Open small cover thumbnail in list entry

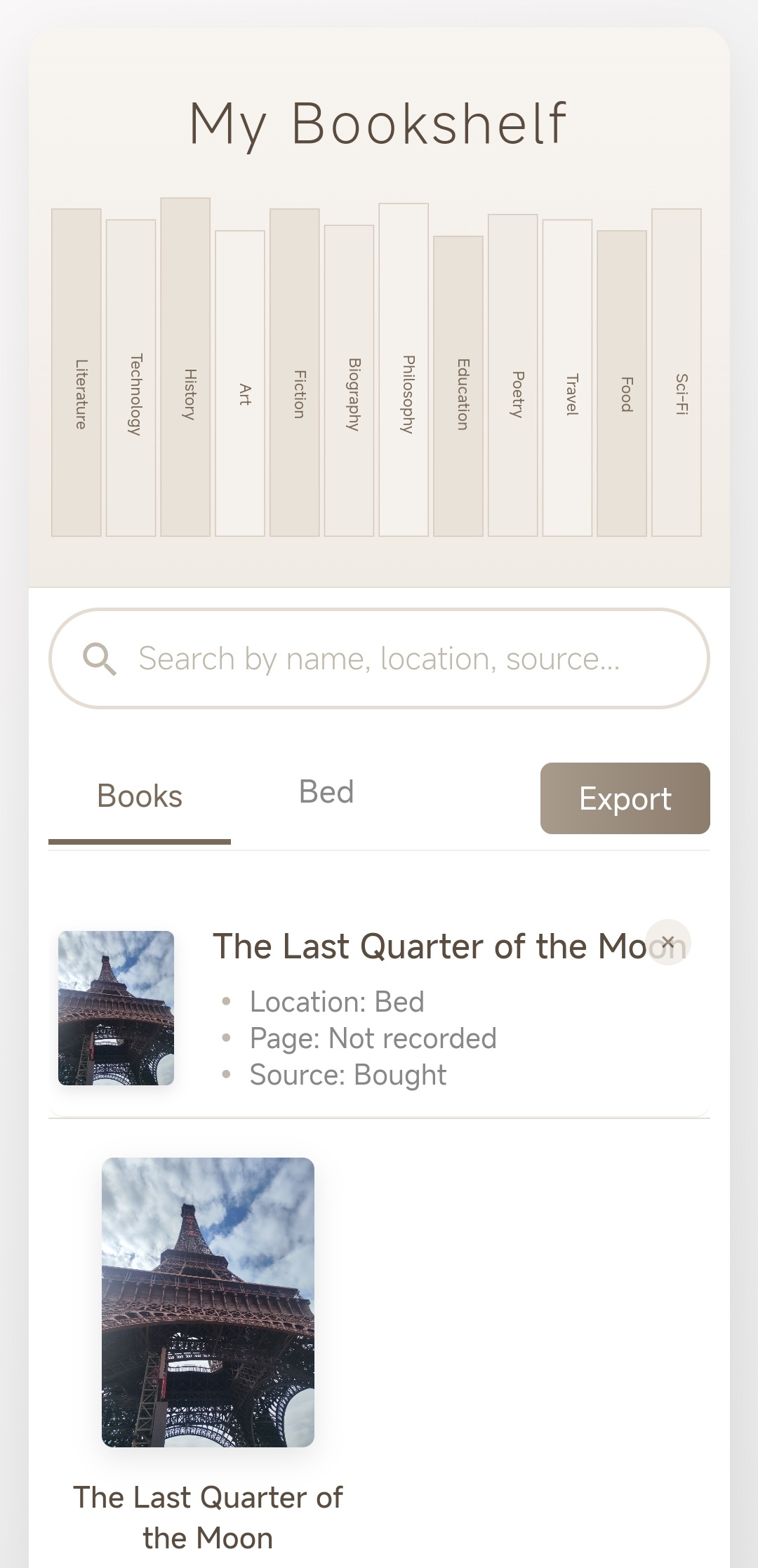point(116,1008)
